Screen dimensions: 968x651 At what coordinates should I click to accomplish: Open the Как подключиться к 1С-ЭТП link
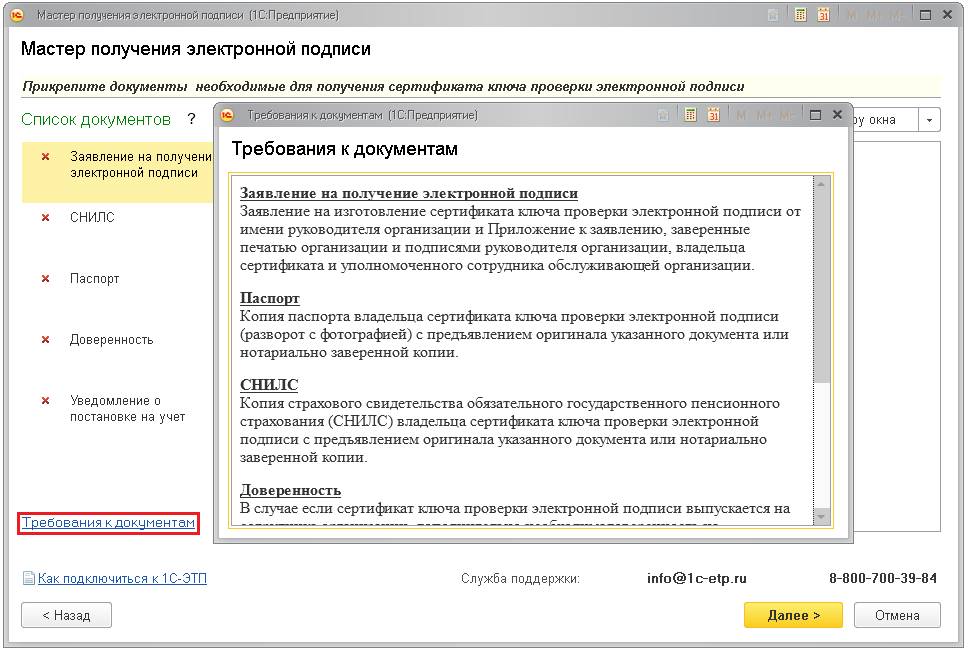122,578
